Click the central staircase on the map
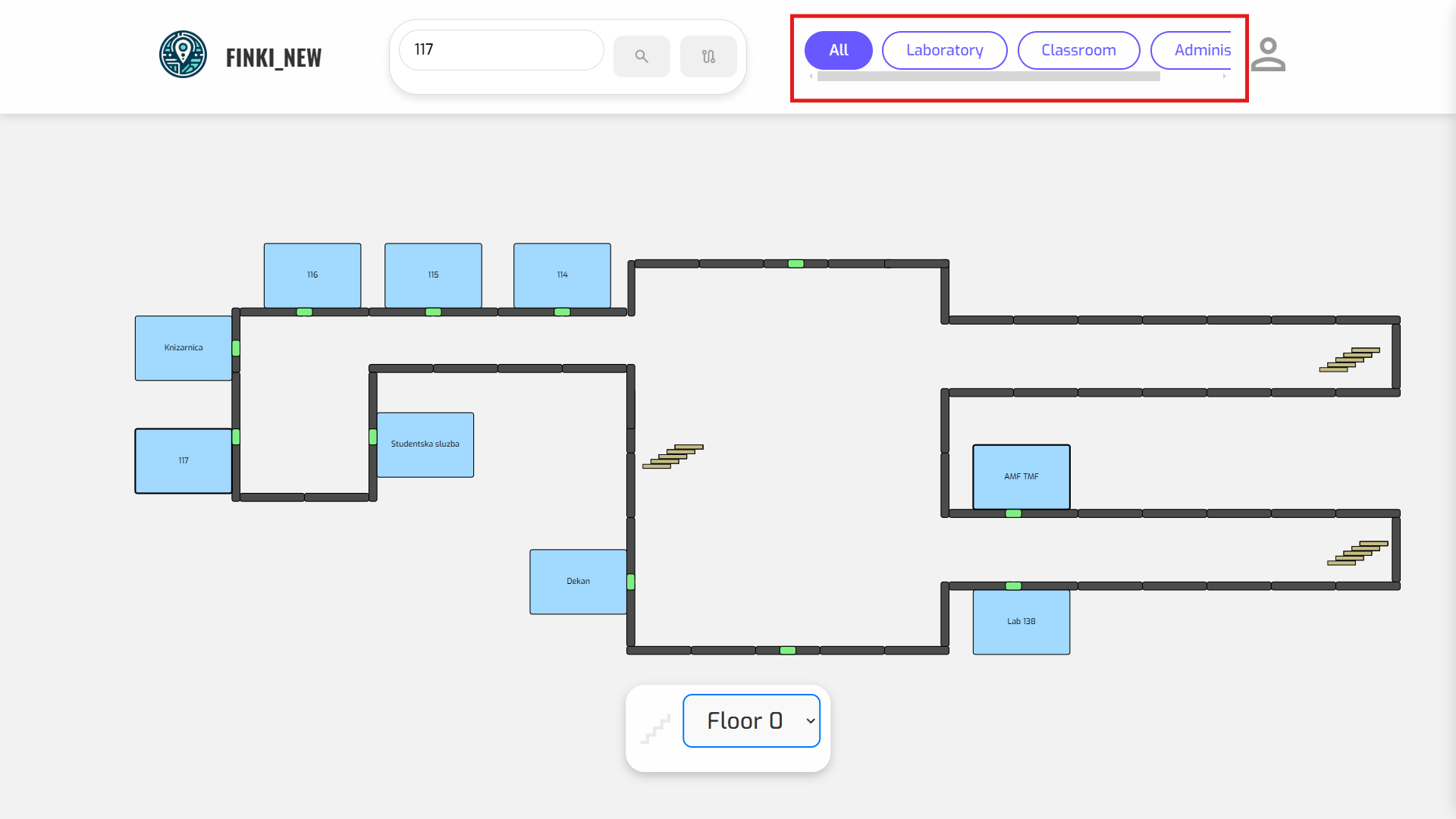This screenshot has height=819, width=1456. pyautogui.click(x=673, y=457)
